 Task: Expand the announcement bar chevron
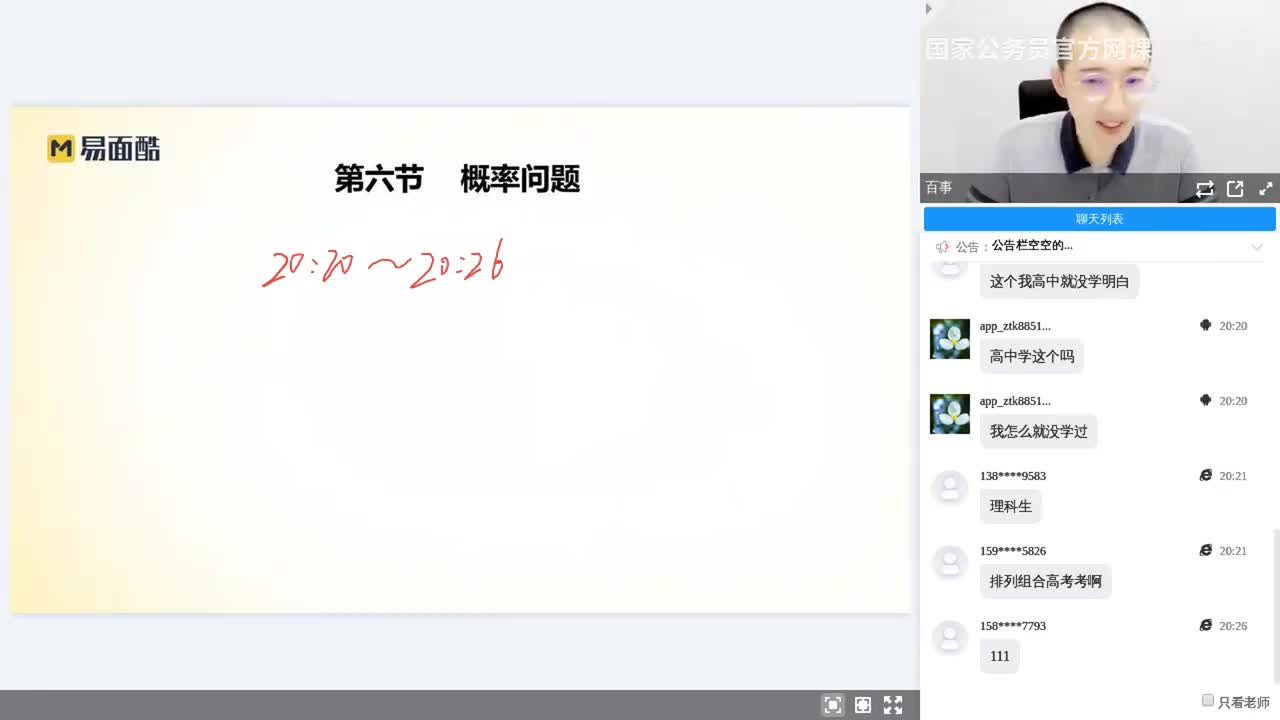coord(1257,246)
